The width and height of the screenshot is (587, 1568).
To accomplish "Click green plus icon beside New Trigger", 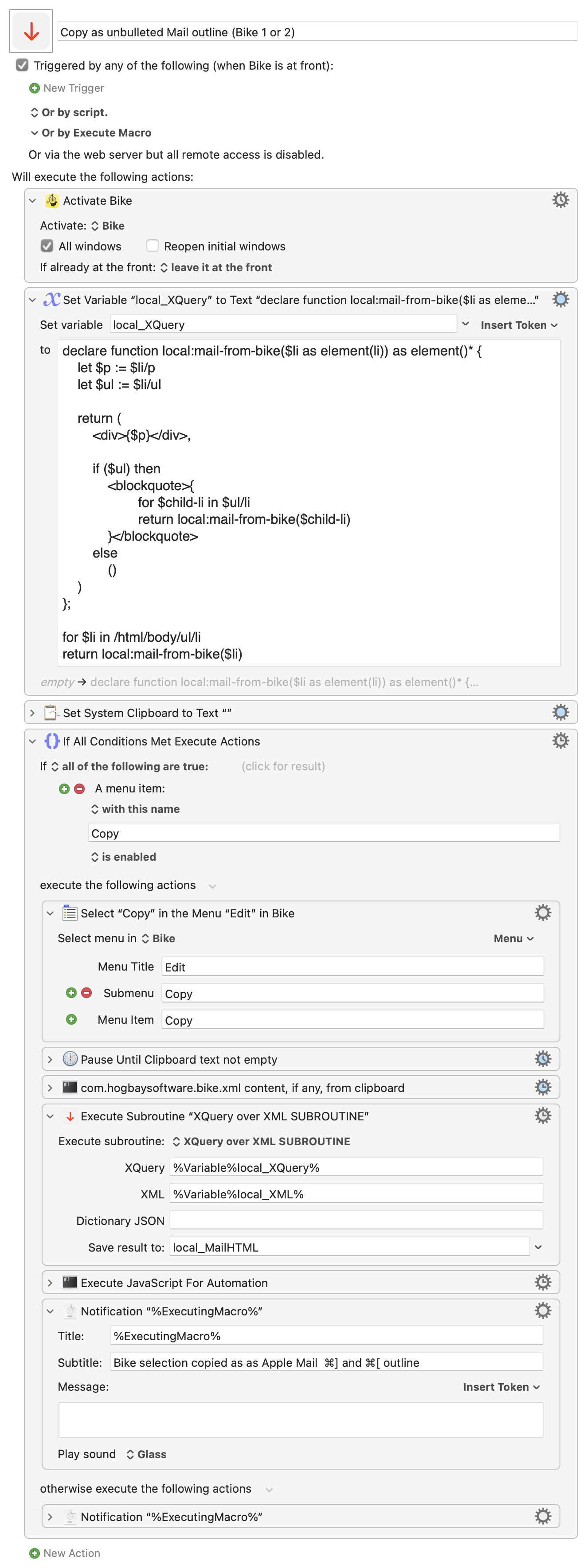I will pos(35,88).
